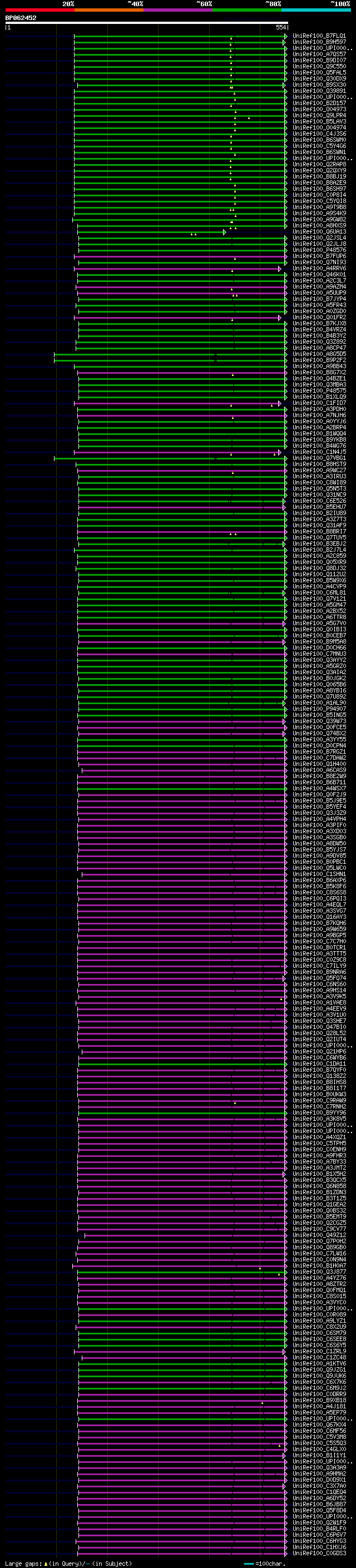The width and height of the screenshot is (356, 1568).
Task: Click hit label UniRef100_C1FID7
Action: pos(319,403)
